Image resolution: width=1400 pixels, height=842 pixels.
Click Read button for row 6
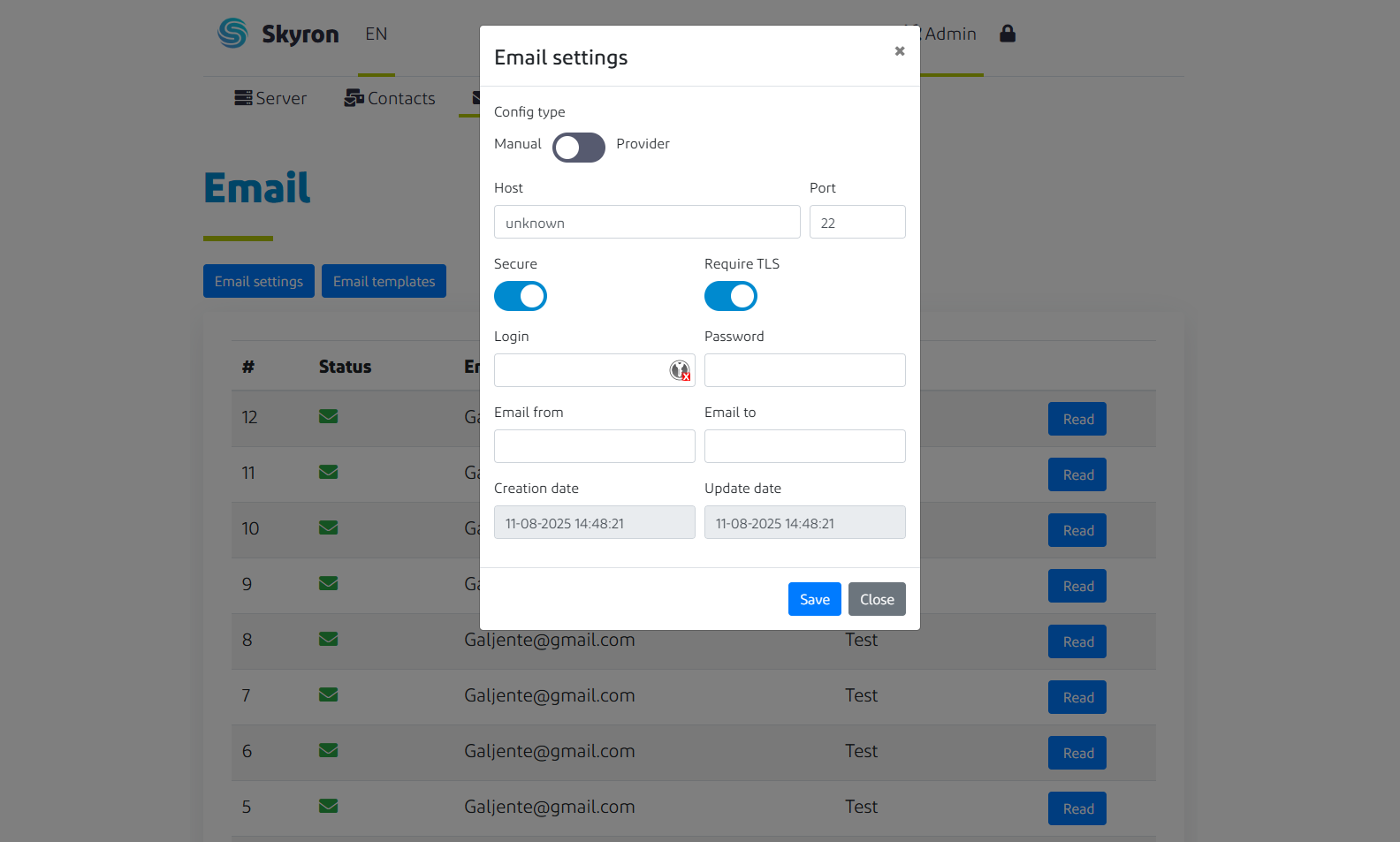[x=1077, y=753]
